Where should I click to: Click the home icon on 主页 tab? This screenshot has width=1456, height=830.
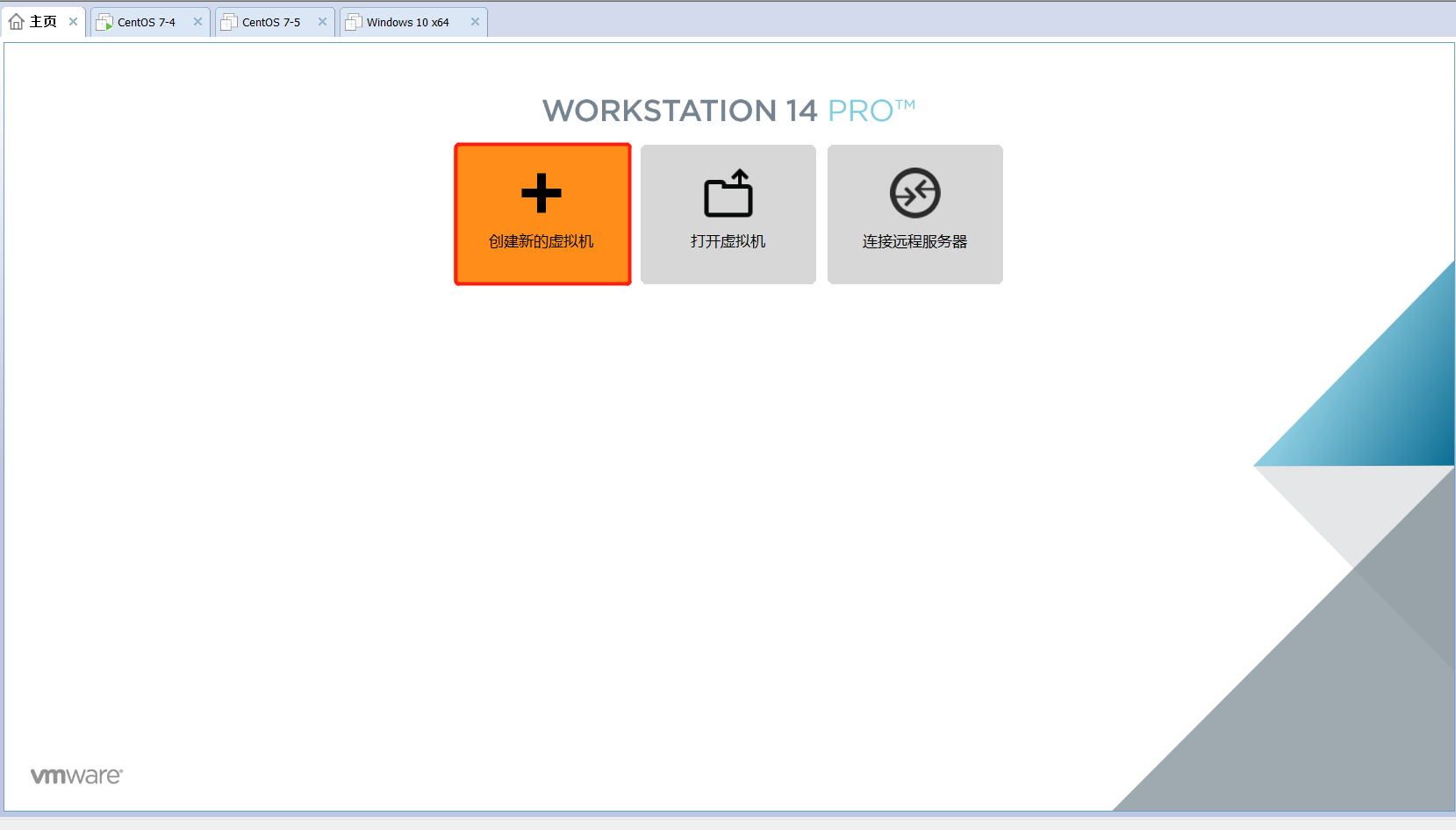click(17, 22)
